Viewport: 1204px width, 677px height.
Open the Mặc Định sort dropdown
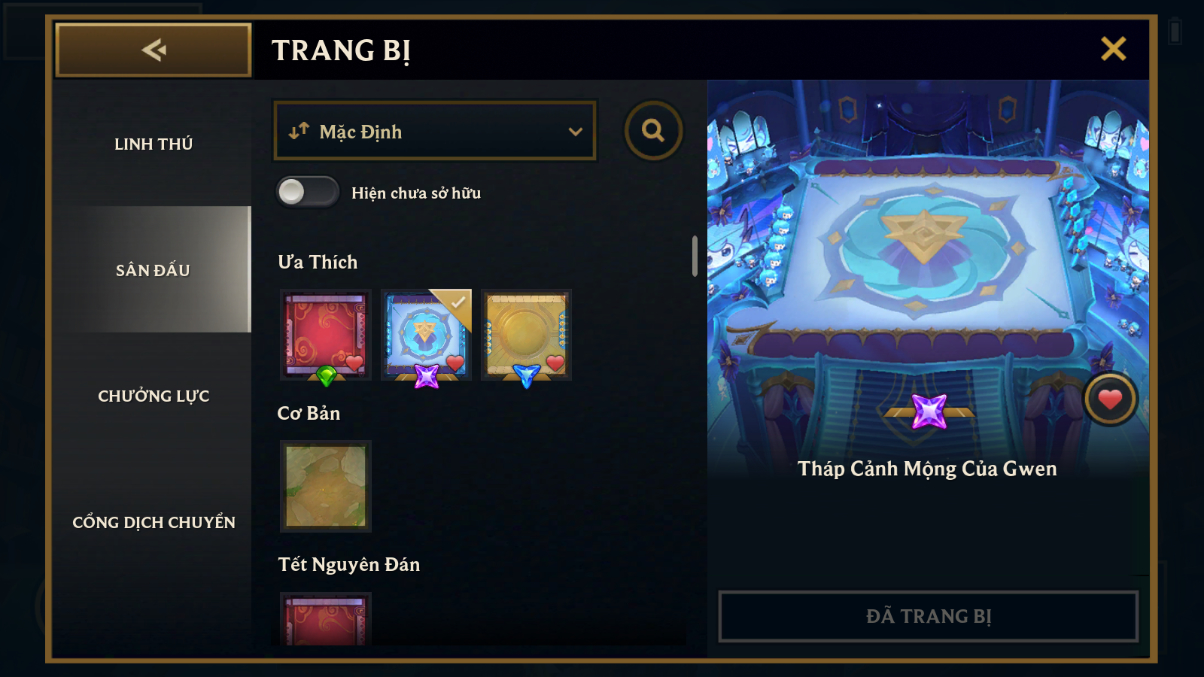[435, 131]
